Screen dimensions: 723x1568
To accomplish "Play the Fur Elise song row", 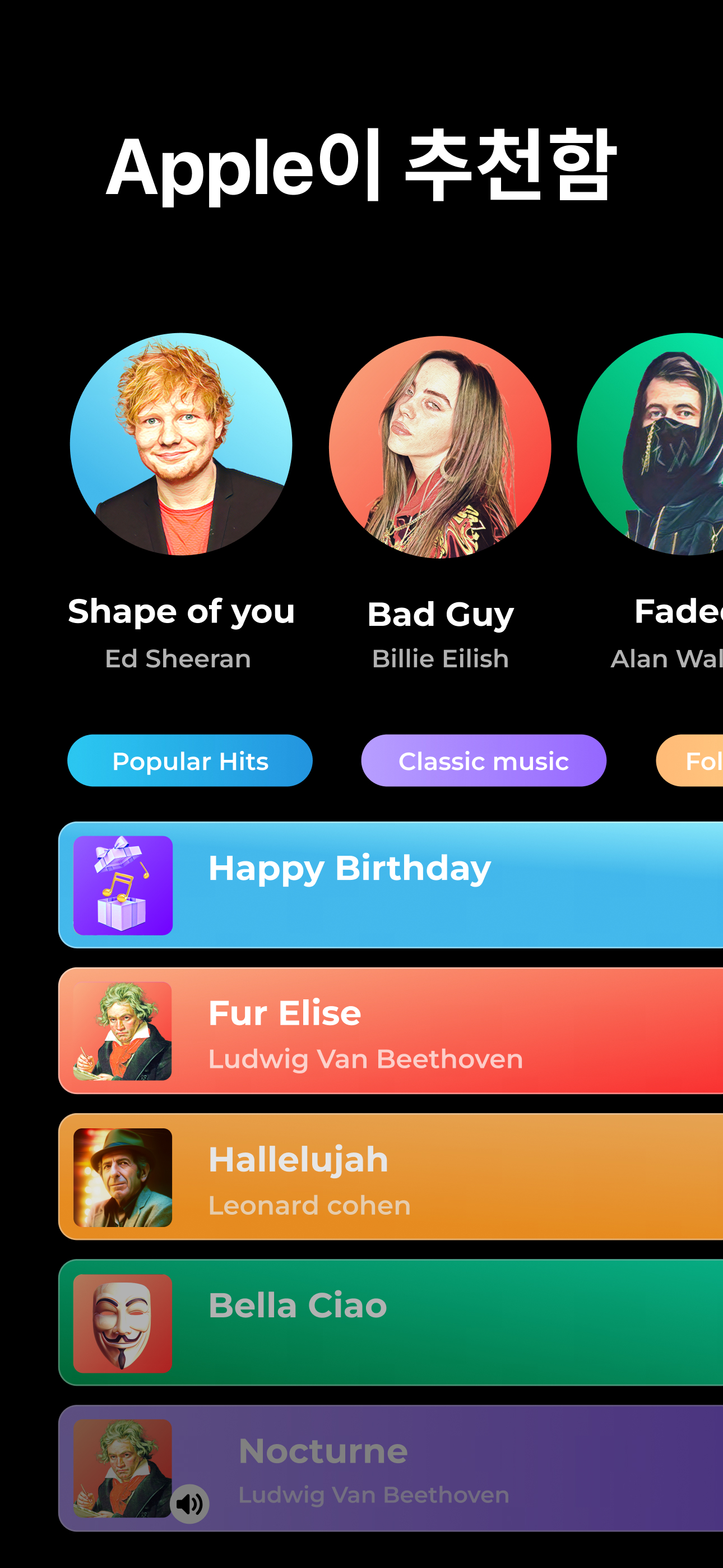I will (391, 1031).
